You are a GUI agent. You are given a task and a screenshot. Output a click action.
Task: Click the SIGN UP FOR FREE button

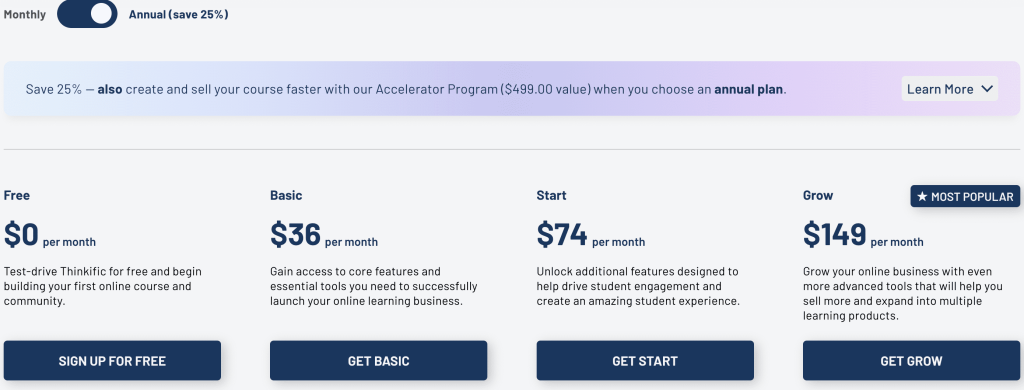[112, 361]
